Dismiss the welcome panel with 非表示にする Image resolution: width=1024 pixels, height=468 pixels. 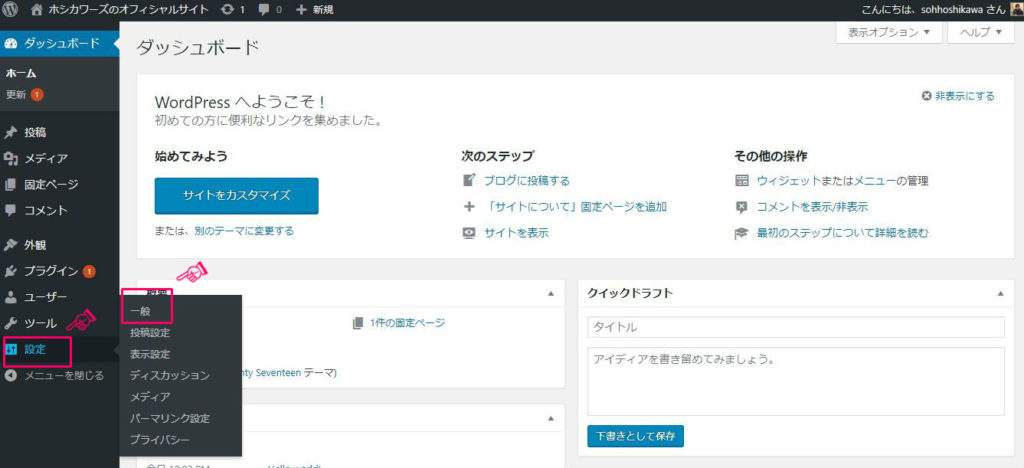pos(958,97)
